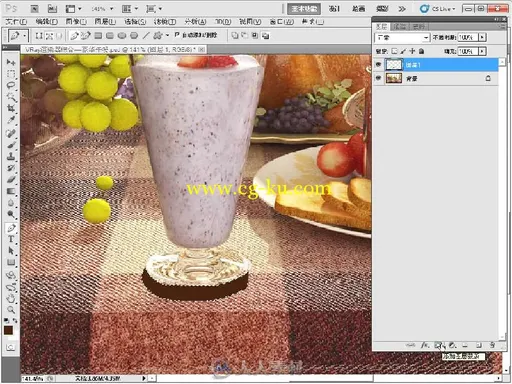Toggle lock all icon
Image resolution: width=512 pixels, height=384 pixels.
click(x=421, y=51)
